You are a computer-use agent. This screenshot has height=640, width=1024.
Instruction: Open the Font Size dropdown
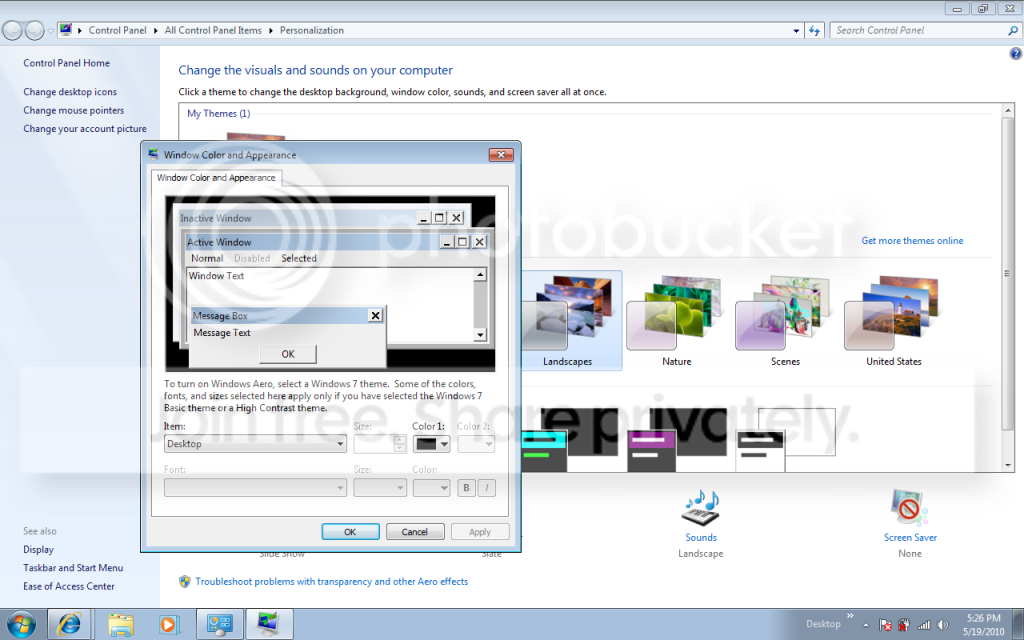point(380,488)
